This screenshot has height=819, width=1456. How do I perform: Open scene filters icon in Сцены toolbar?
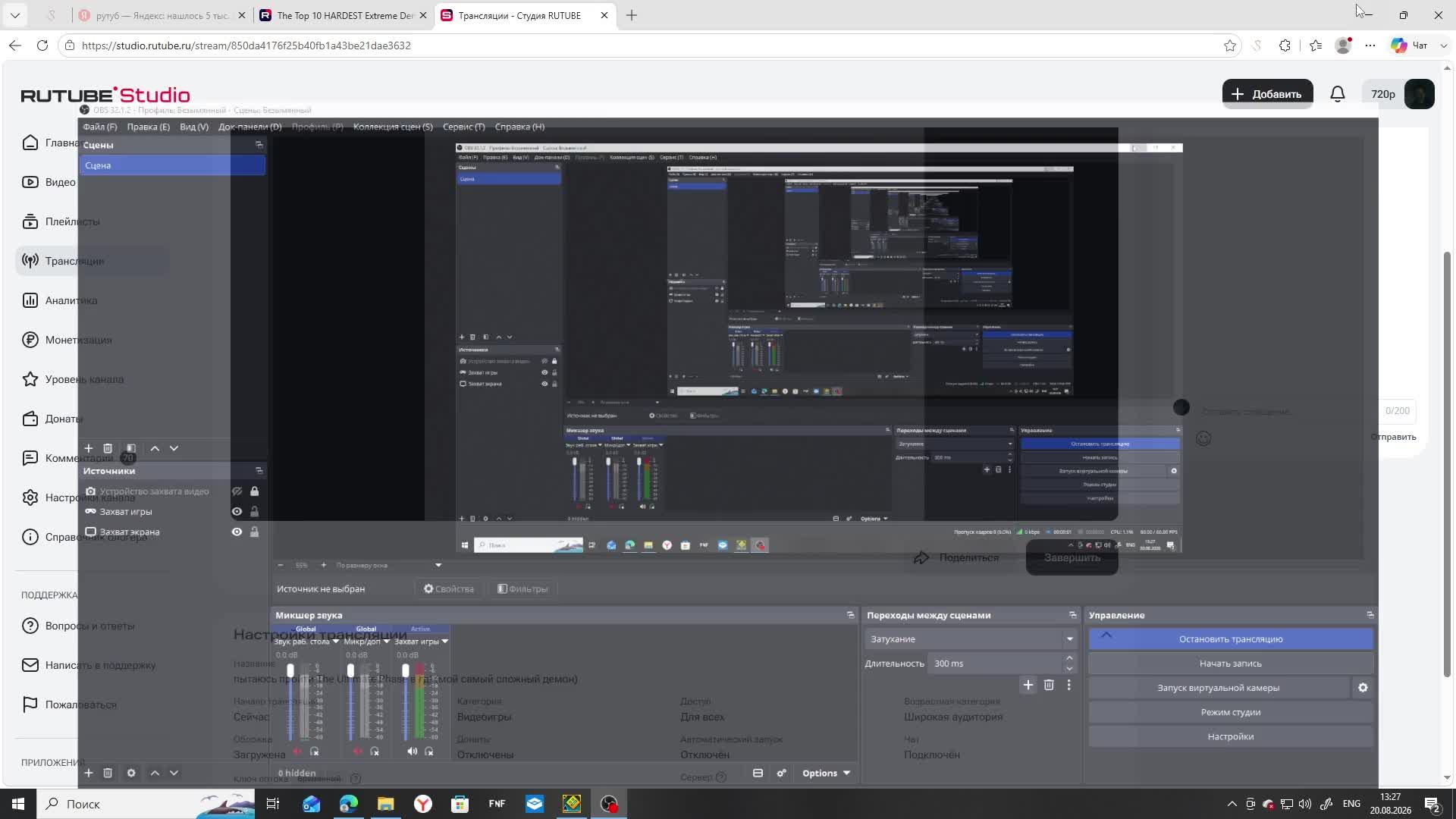(x=131, y=448)
